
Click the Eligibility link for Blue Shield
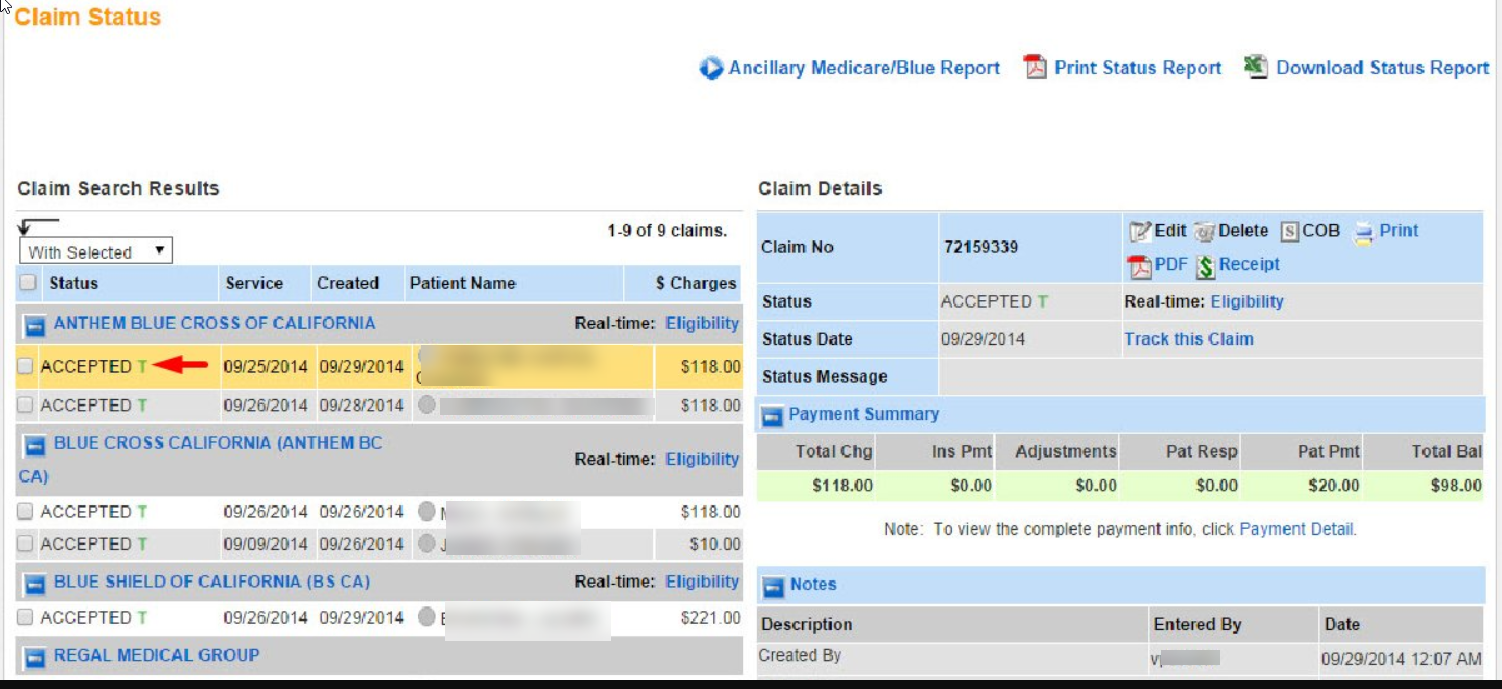point(702,582)
